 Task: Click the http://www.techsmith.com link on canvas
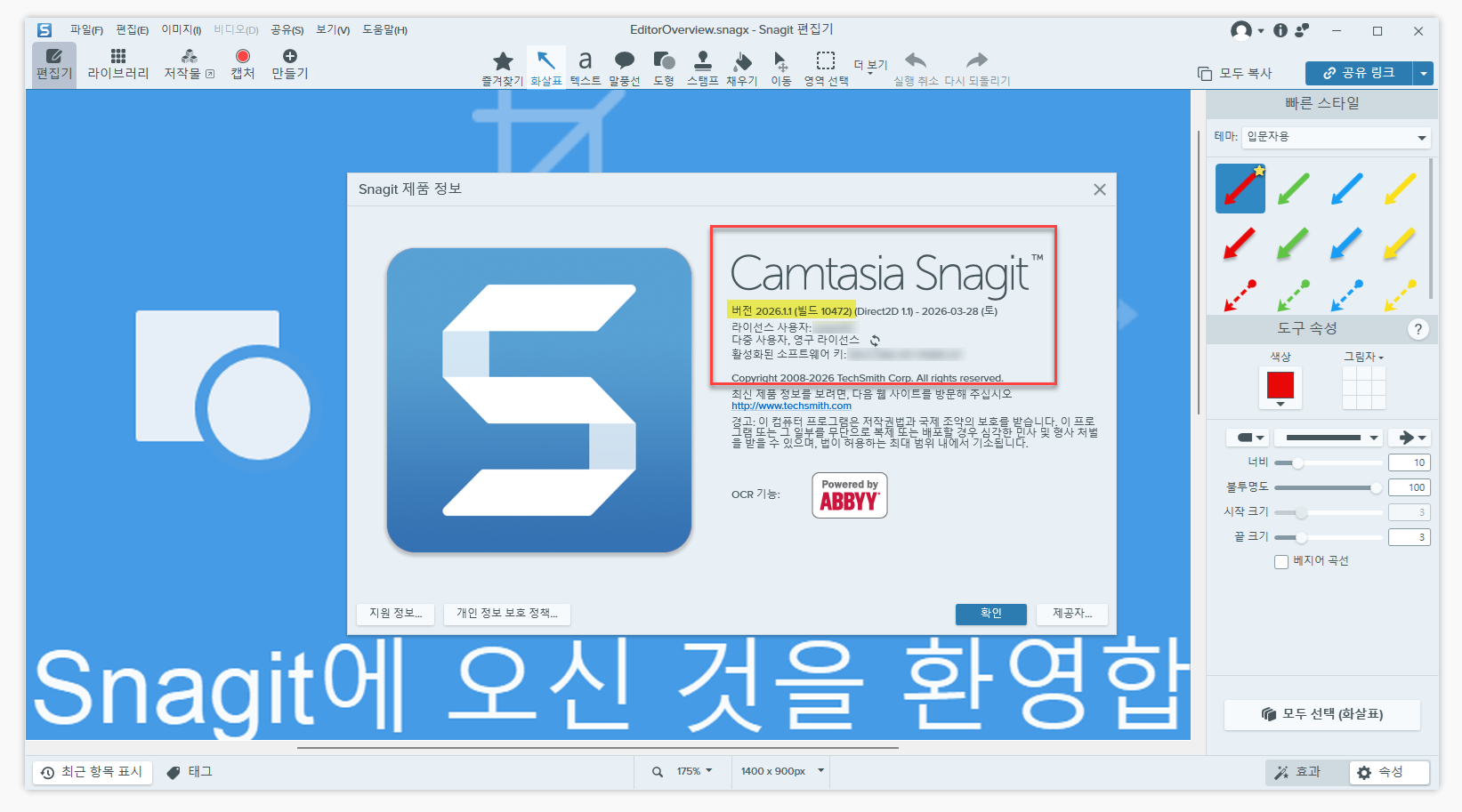[x=791, y=406]
